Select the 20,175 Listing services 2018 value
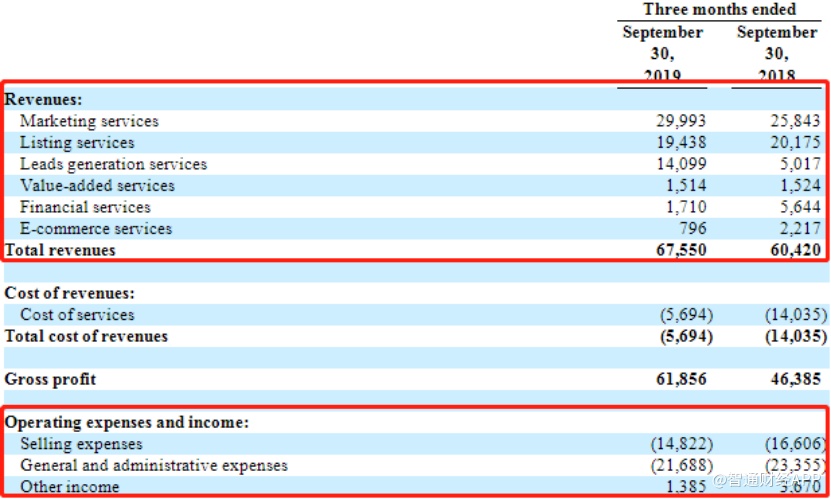 tap(795, 142)
